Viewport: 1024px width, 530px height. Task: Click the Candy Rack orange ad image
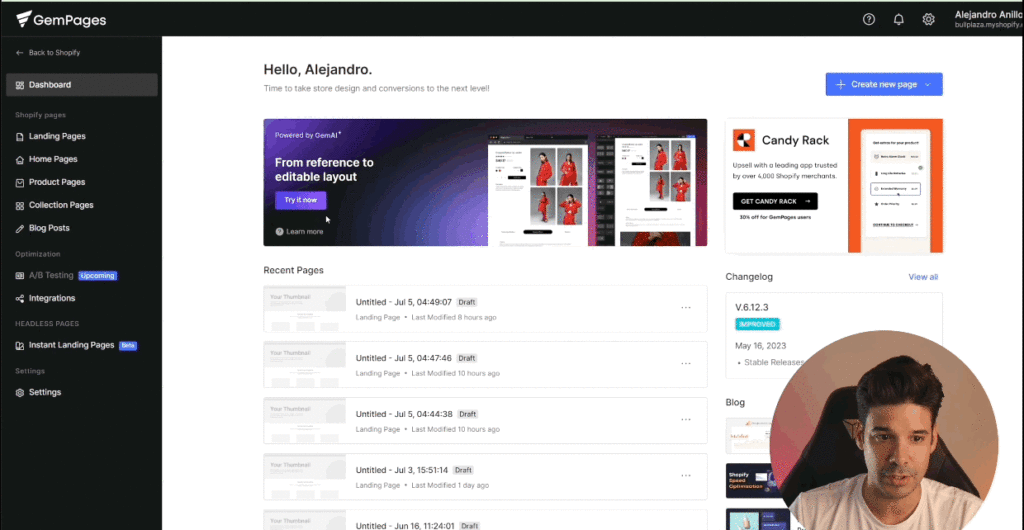coord(895,186)
